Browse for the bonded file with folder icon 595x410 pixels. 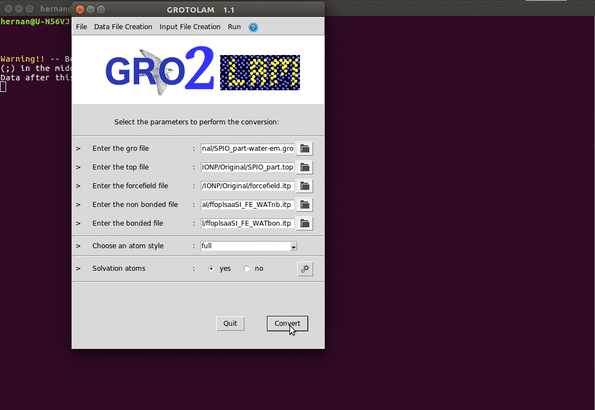305,223
